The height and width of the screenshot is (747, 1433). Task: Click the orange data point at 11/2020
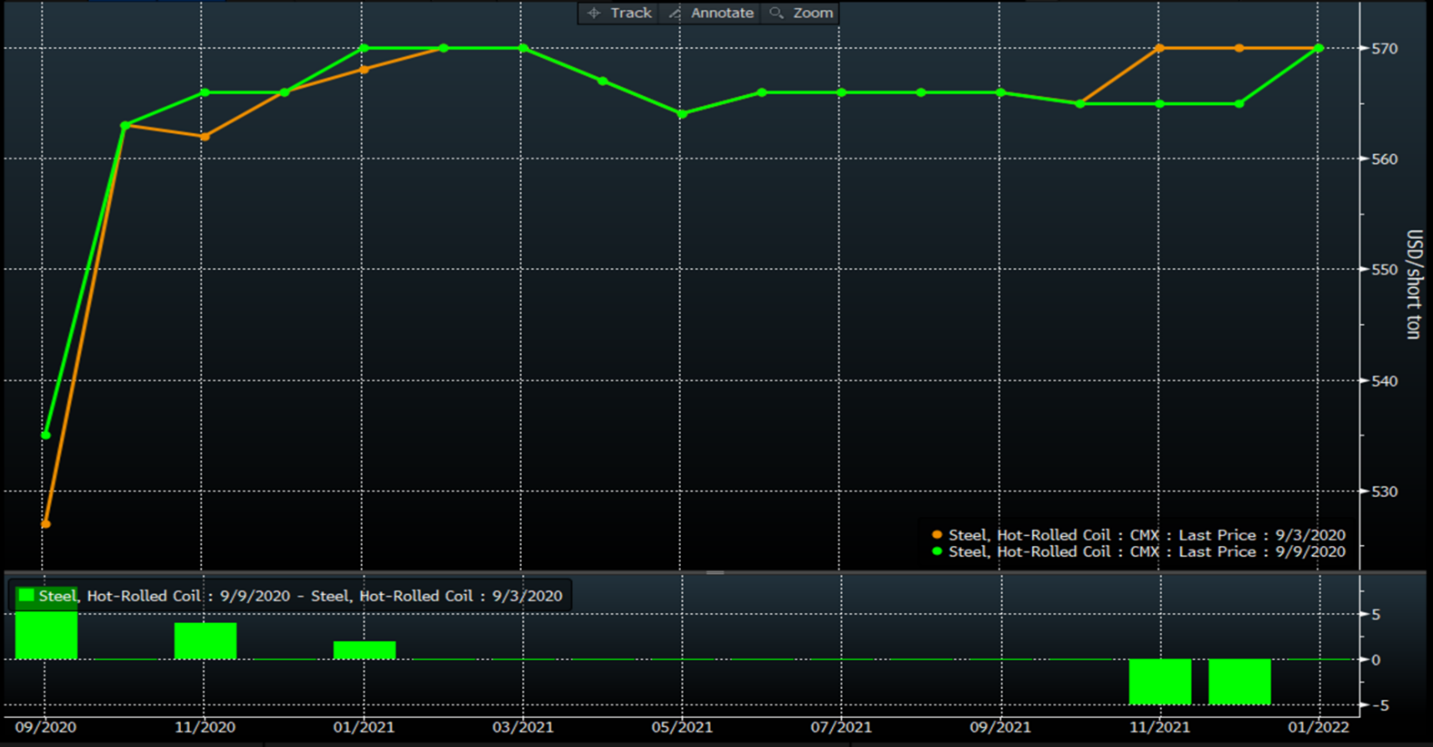pos(205,137)
